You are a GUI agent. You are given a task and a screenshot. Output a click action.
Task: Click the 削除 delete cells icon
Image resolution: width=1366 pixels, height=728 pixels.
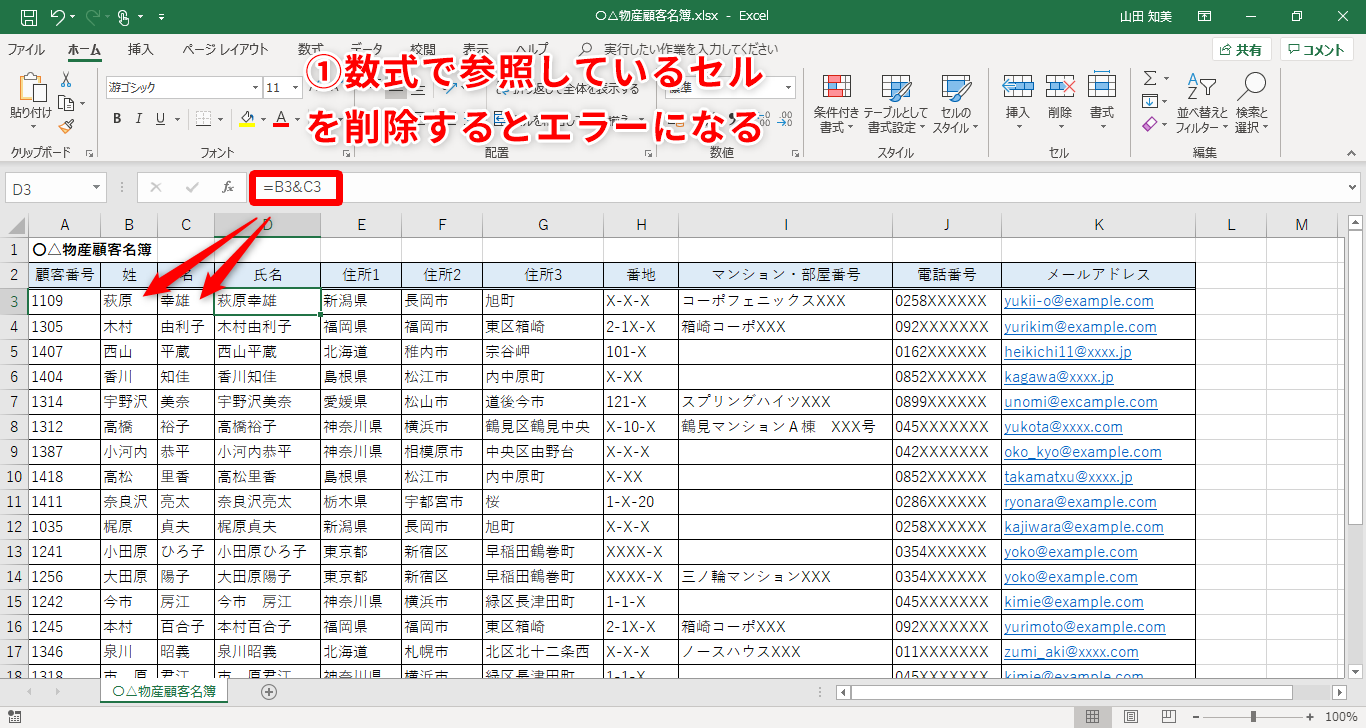1060,87
